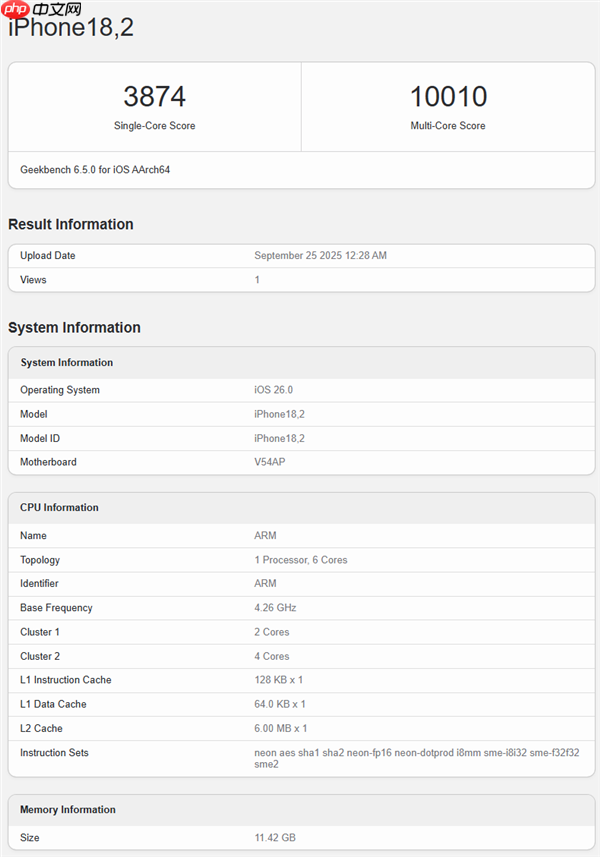Click the Multi-Core Score label
The height and width of the screenshot is (857, 600).
[448, 126]
